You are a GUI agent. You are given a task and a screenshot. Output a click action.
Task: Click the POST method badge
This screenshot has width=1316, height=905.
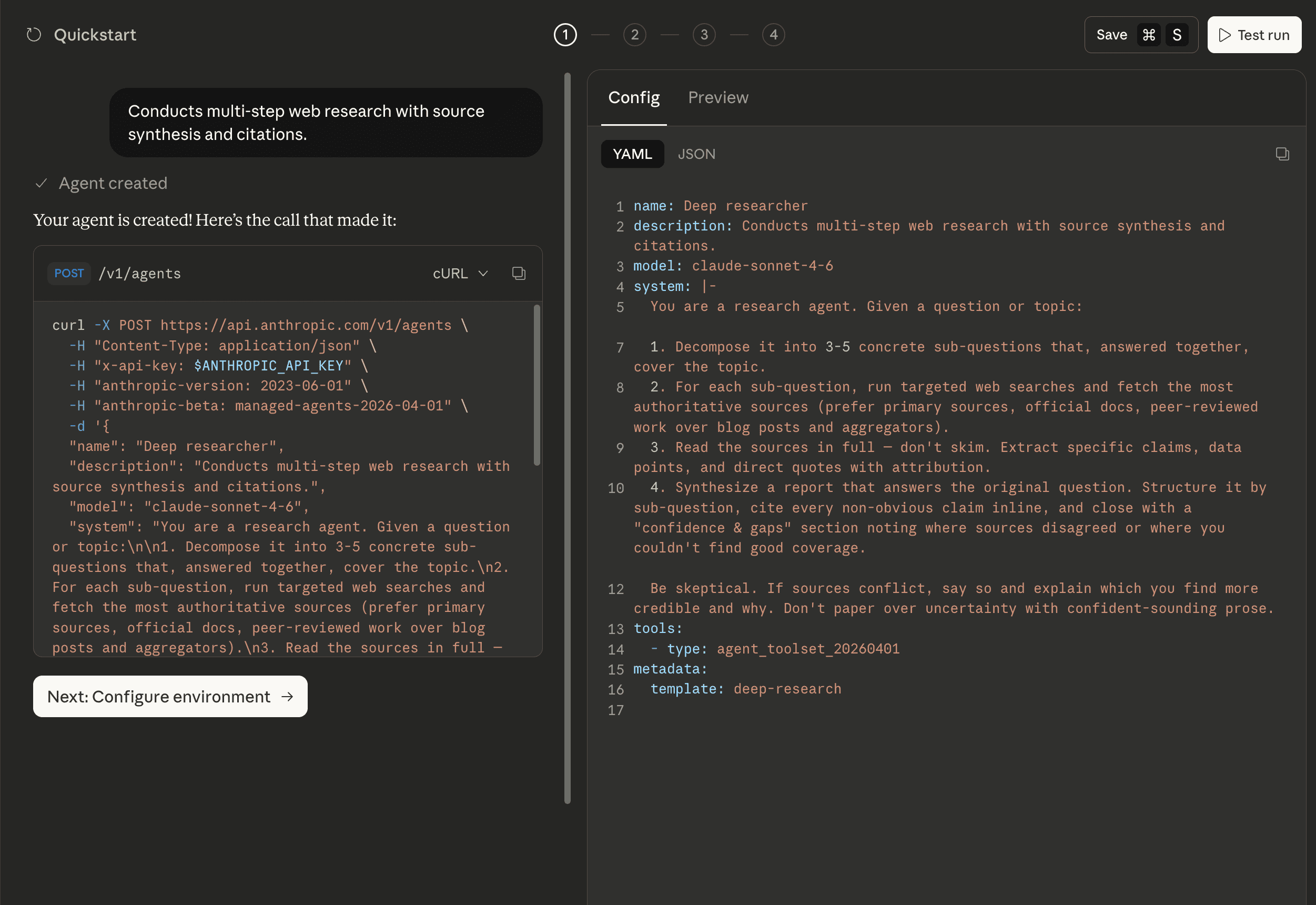click(x=68, y=273)
